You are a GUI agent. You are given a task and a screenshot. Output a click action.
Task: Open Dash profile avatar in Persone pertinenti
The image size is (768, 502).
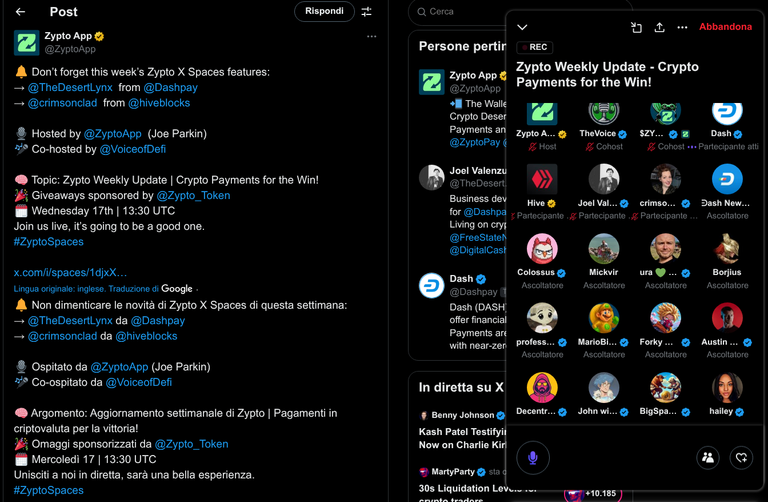(x=432, y=286)
